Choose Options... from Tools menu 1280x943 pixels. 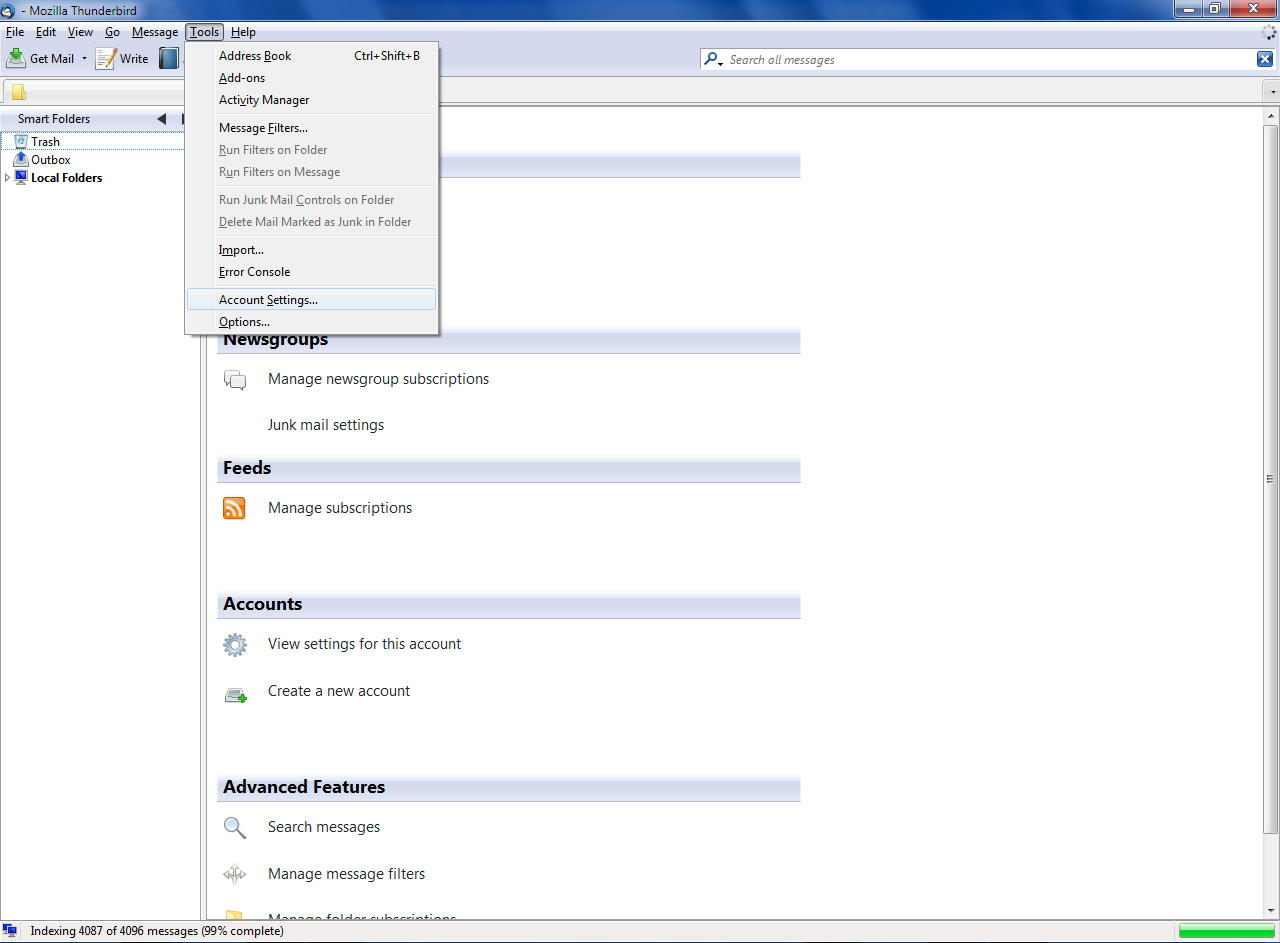point(312,322)
